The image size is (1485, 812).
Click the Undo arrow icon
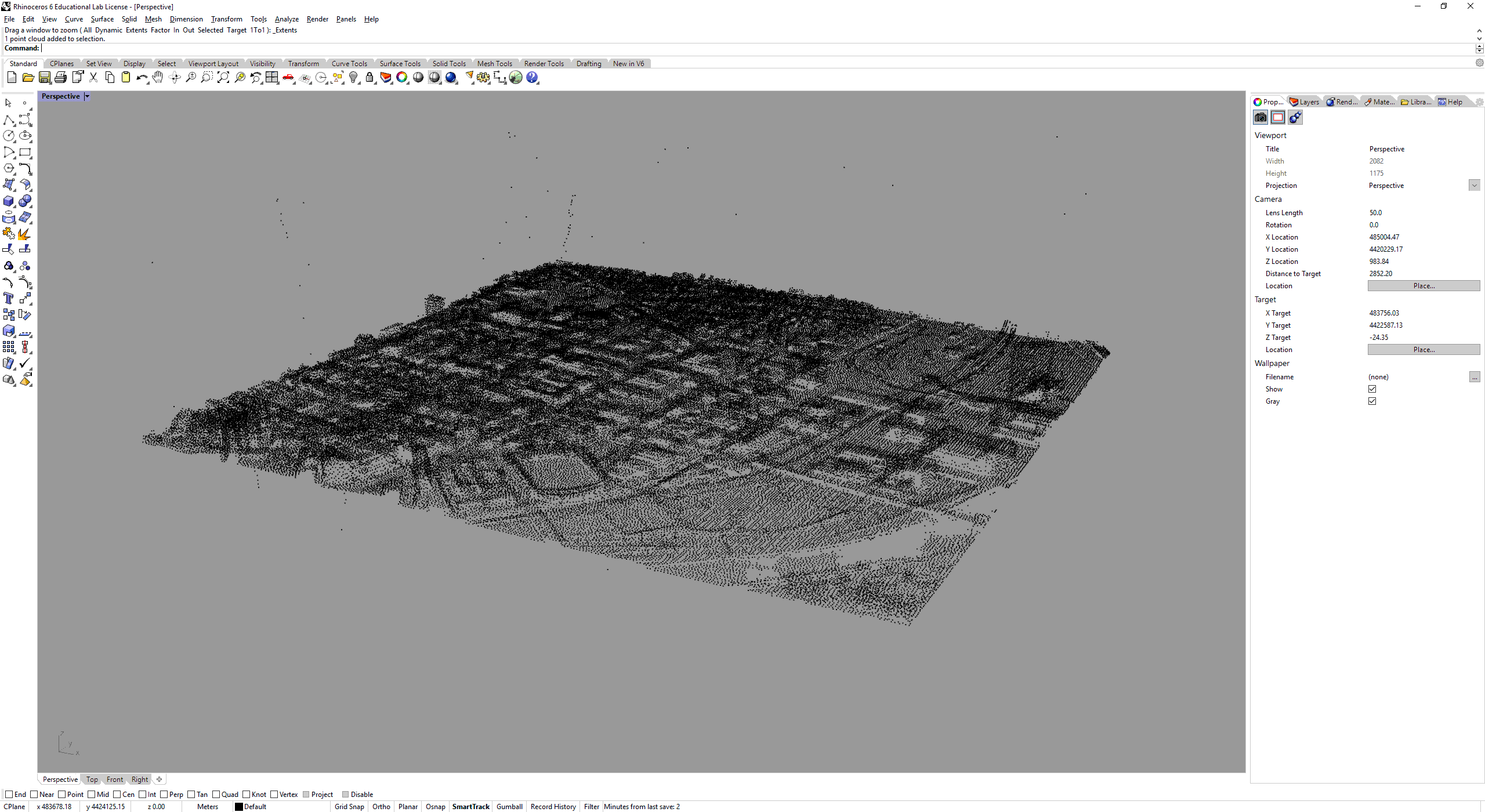point(141,78)
